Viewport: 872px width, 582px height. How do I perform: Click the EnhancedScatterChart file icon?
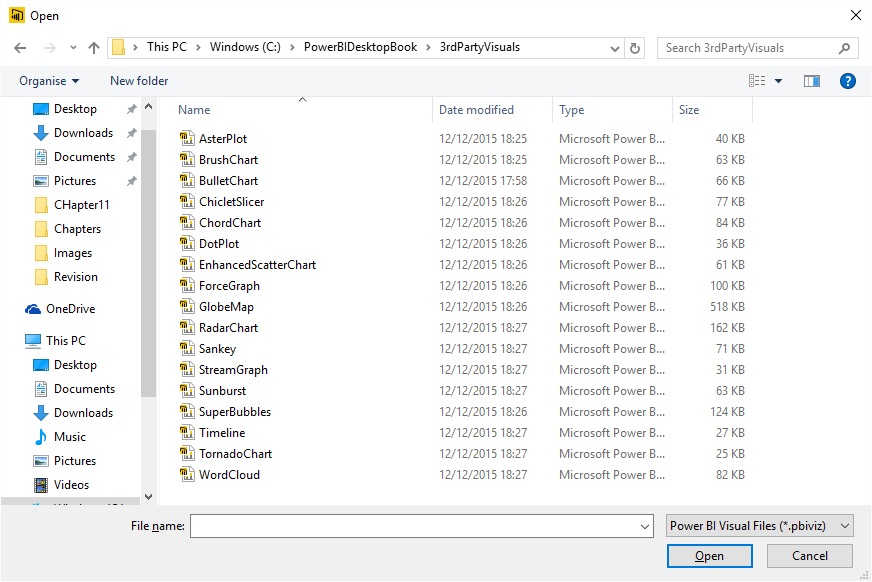click(187, 265)
